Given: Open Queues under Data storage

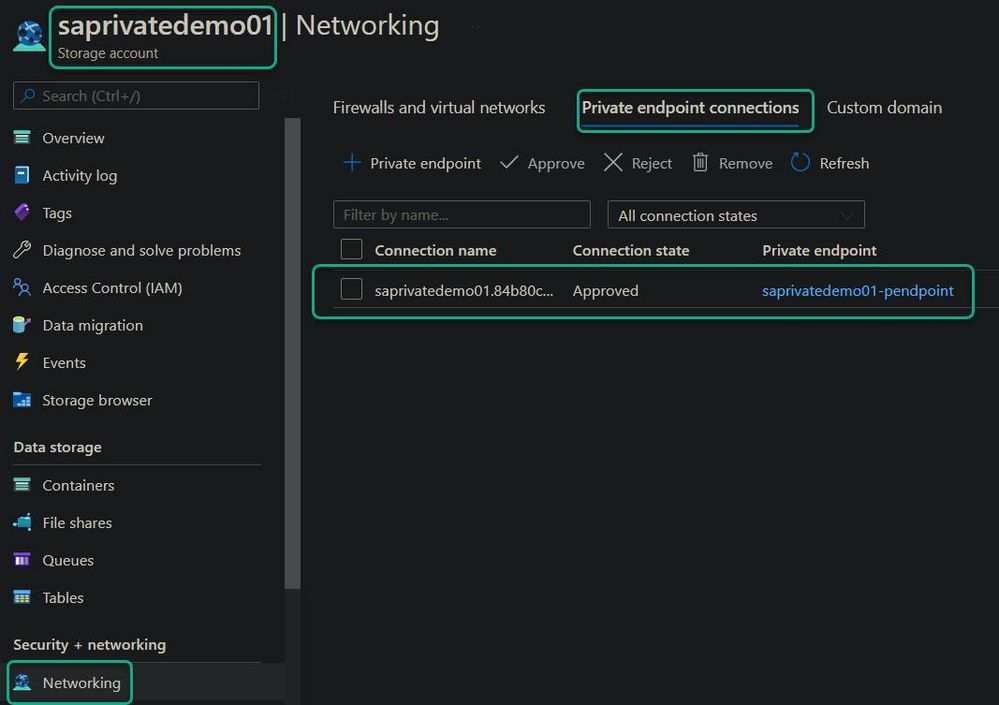Looking at the screenshot, I should 68,560.
